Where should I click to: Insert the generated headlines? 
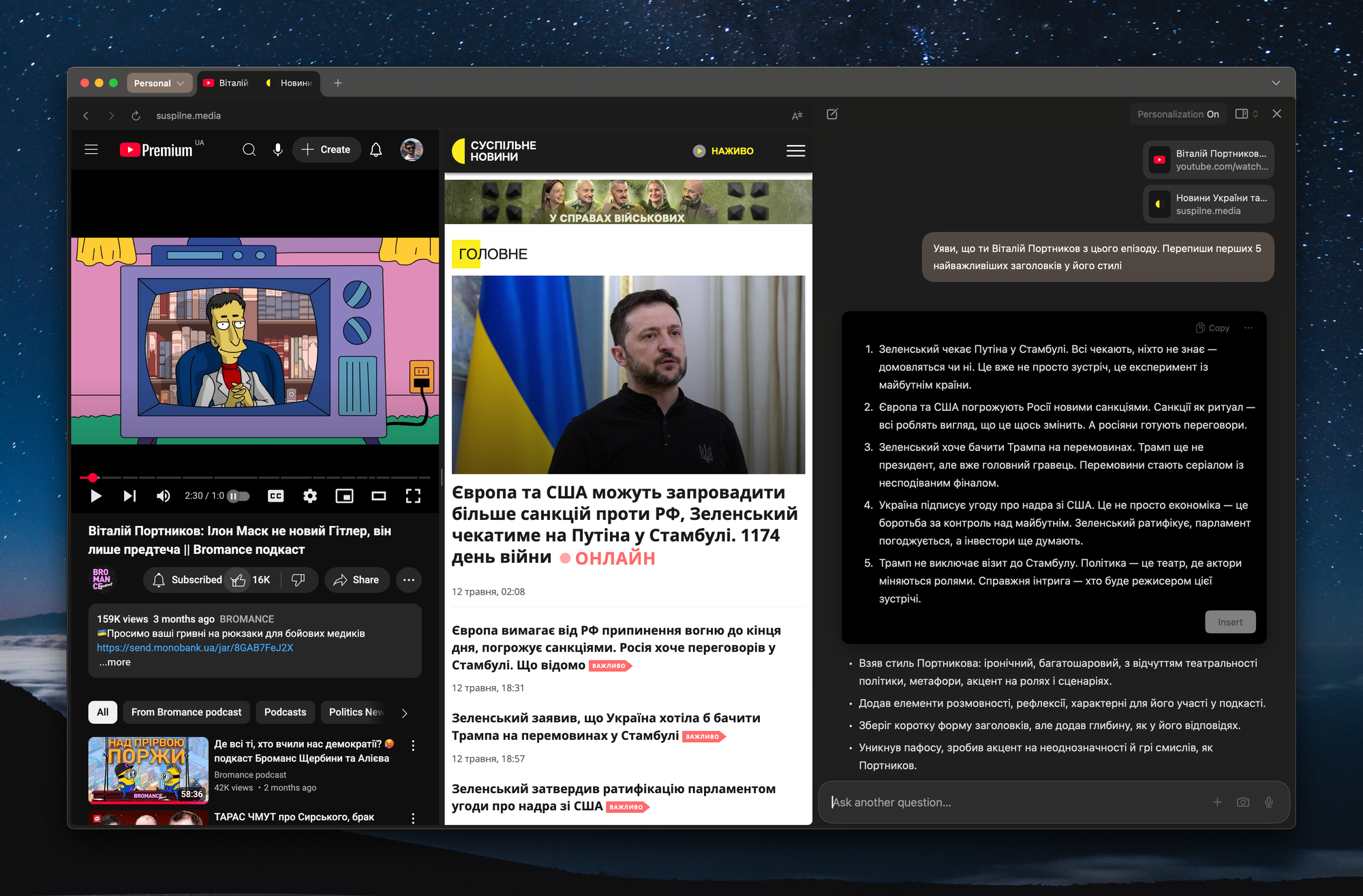coord(1230,622)
